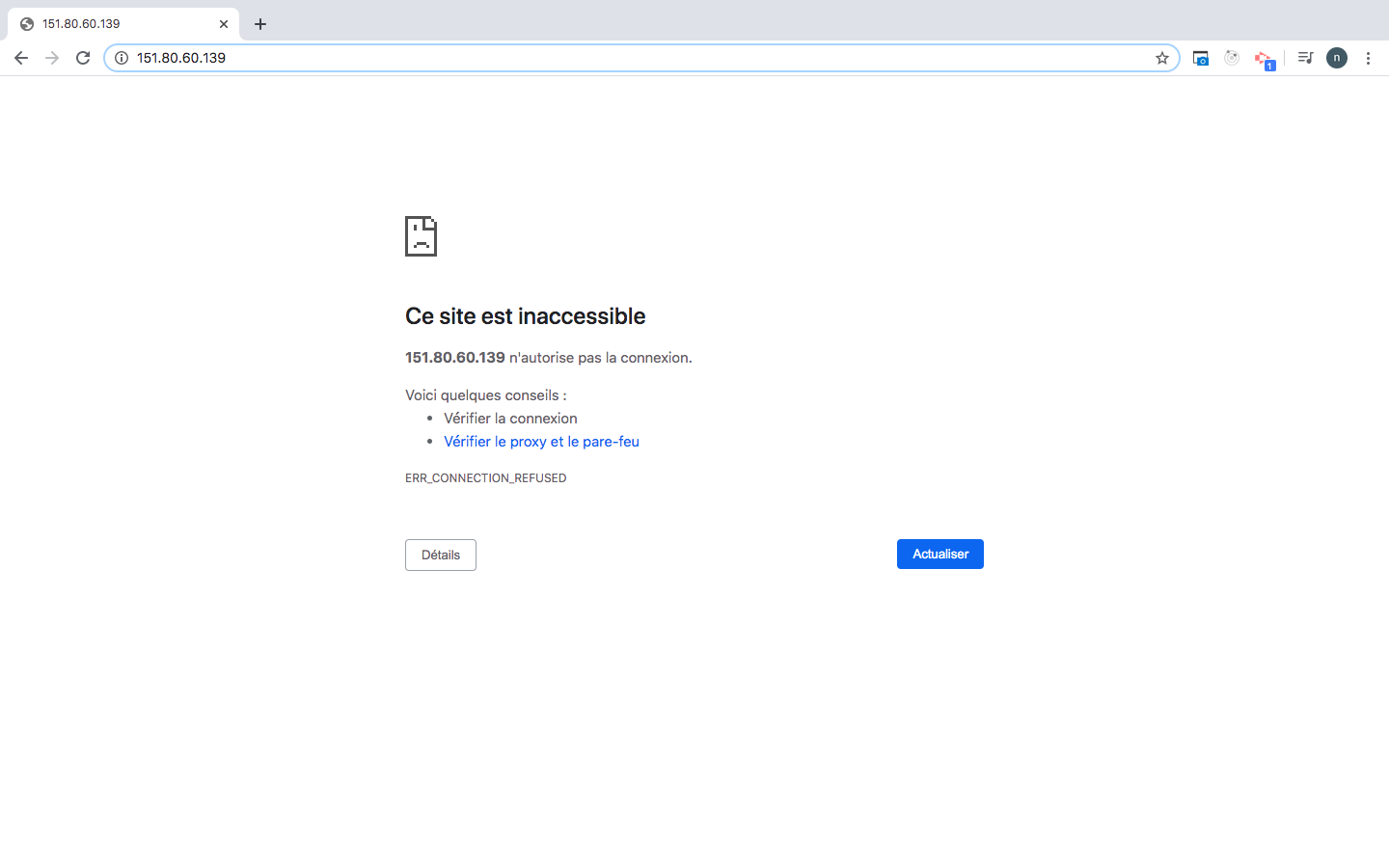Screen dimensions: 1389x868
Task: Reload the page with the refresh icon
Action: point(83,58)
